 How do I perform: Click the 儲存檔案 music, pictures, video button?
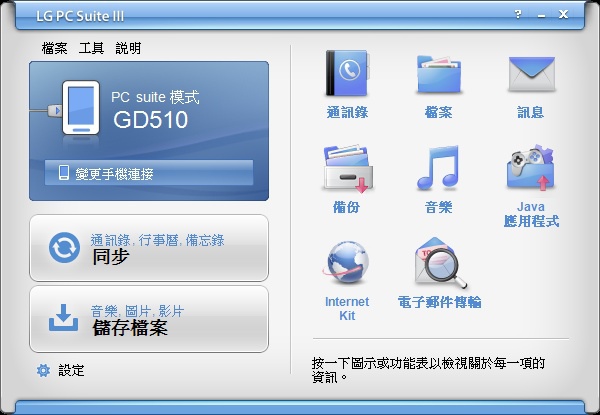[x=149, y=319]
